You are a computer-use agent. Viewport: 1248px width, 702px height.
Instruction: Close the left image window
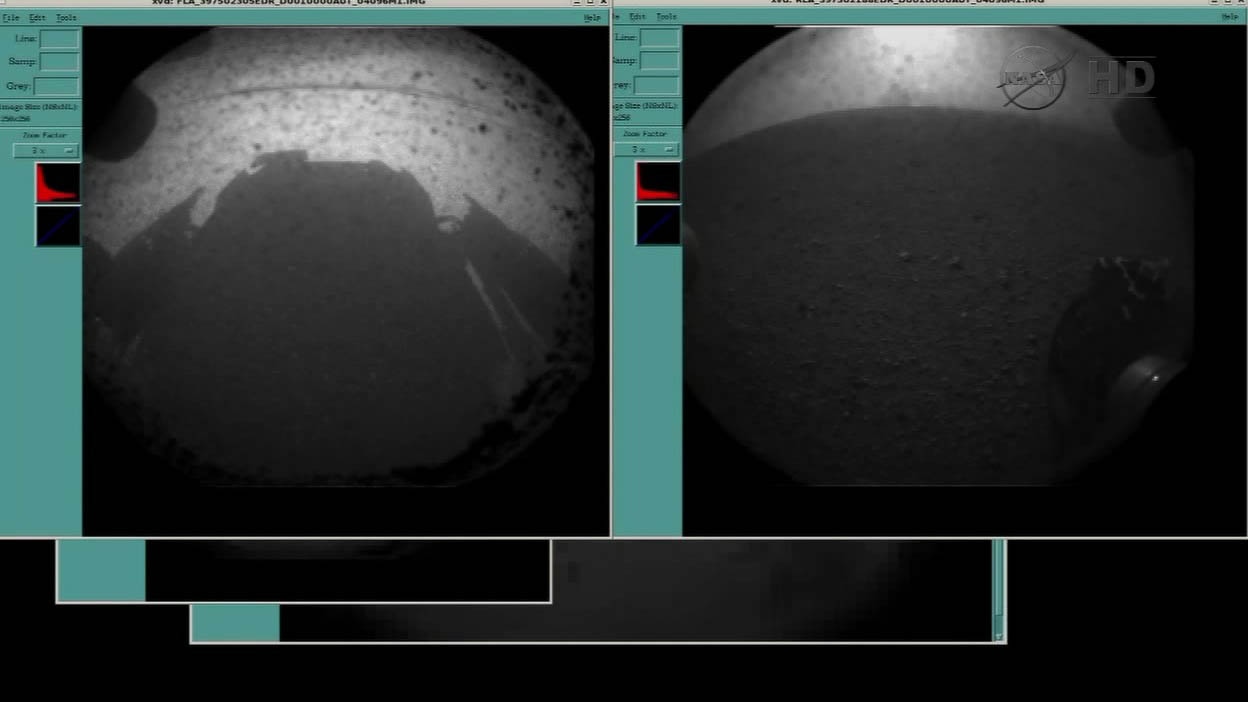(x=603, y=2)
